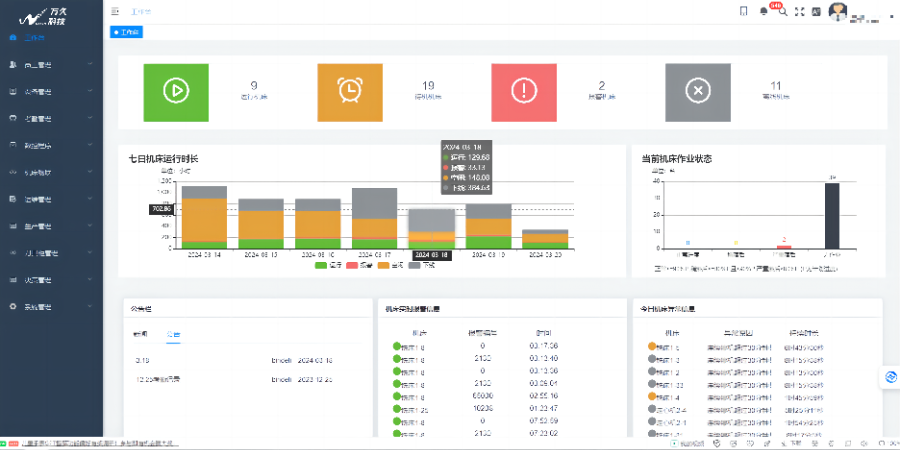900x450 pixels.
Task: Toggle fullscreen with the four-arrow icon
Action: 799,11
